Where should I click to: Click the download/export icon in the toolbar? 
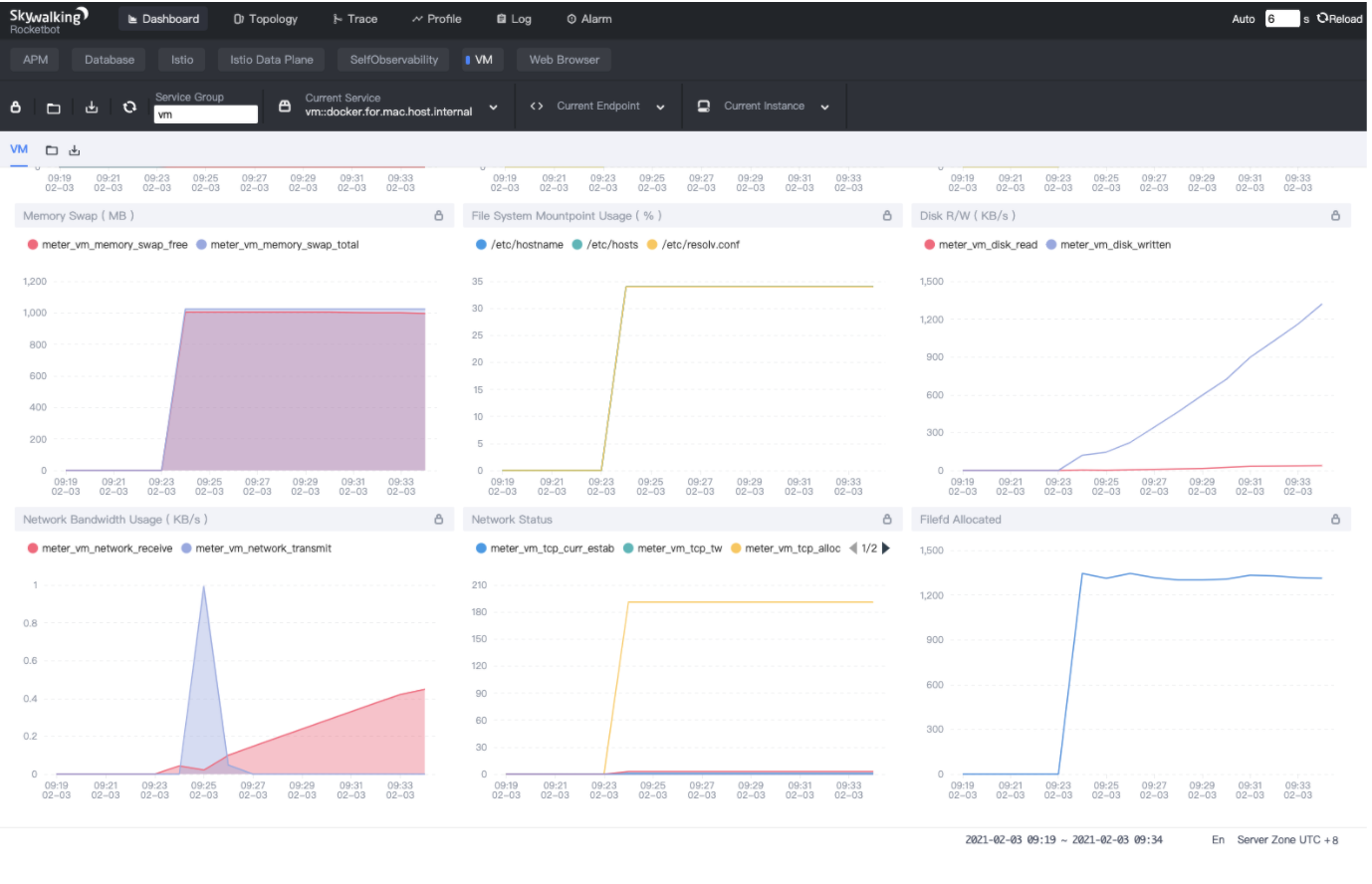(x=92, y=108)
